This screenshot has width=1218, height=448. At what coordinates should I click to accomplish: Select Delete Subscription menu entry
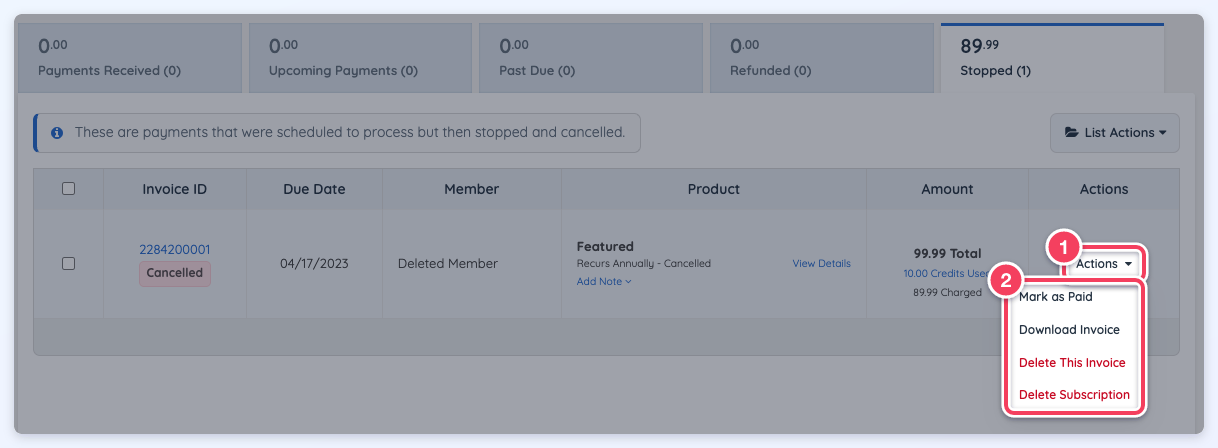1074,395
